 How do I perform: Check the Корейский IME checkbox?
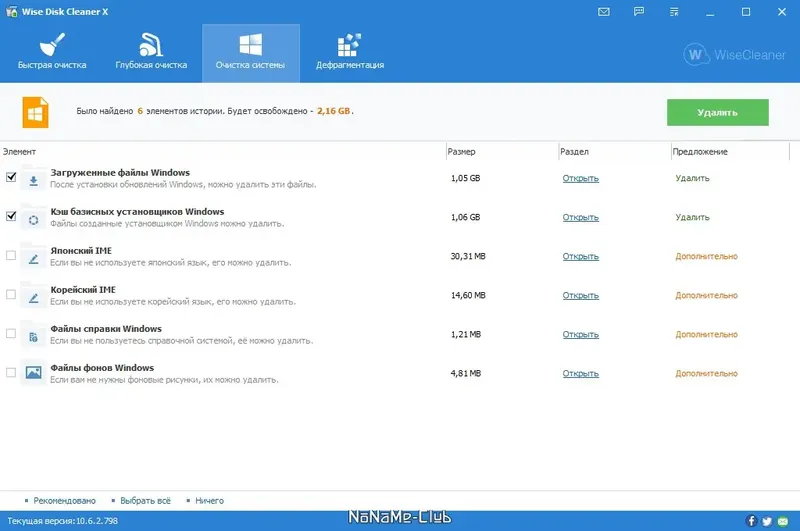[11, 294]
